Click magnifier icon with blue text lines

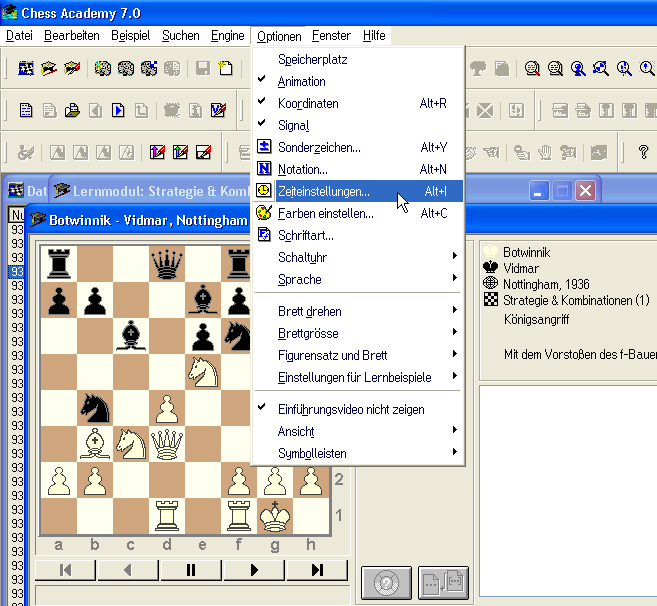click(x=555, y=68)
